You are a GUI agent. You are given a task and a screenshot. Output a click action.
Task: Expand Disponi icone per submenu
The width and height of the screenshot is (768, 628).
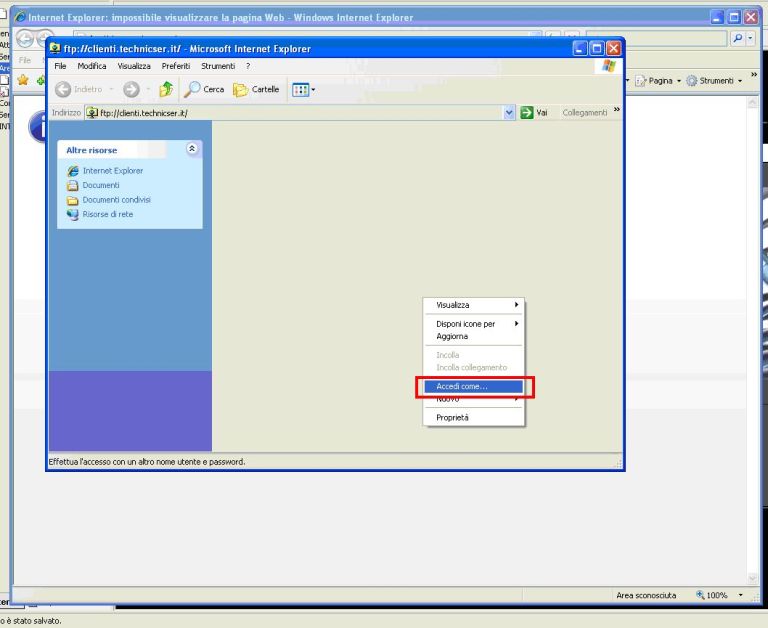coord(474,324)
